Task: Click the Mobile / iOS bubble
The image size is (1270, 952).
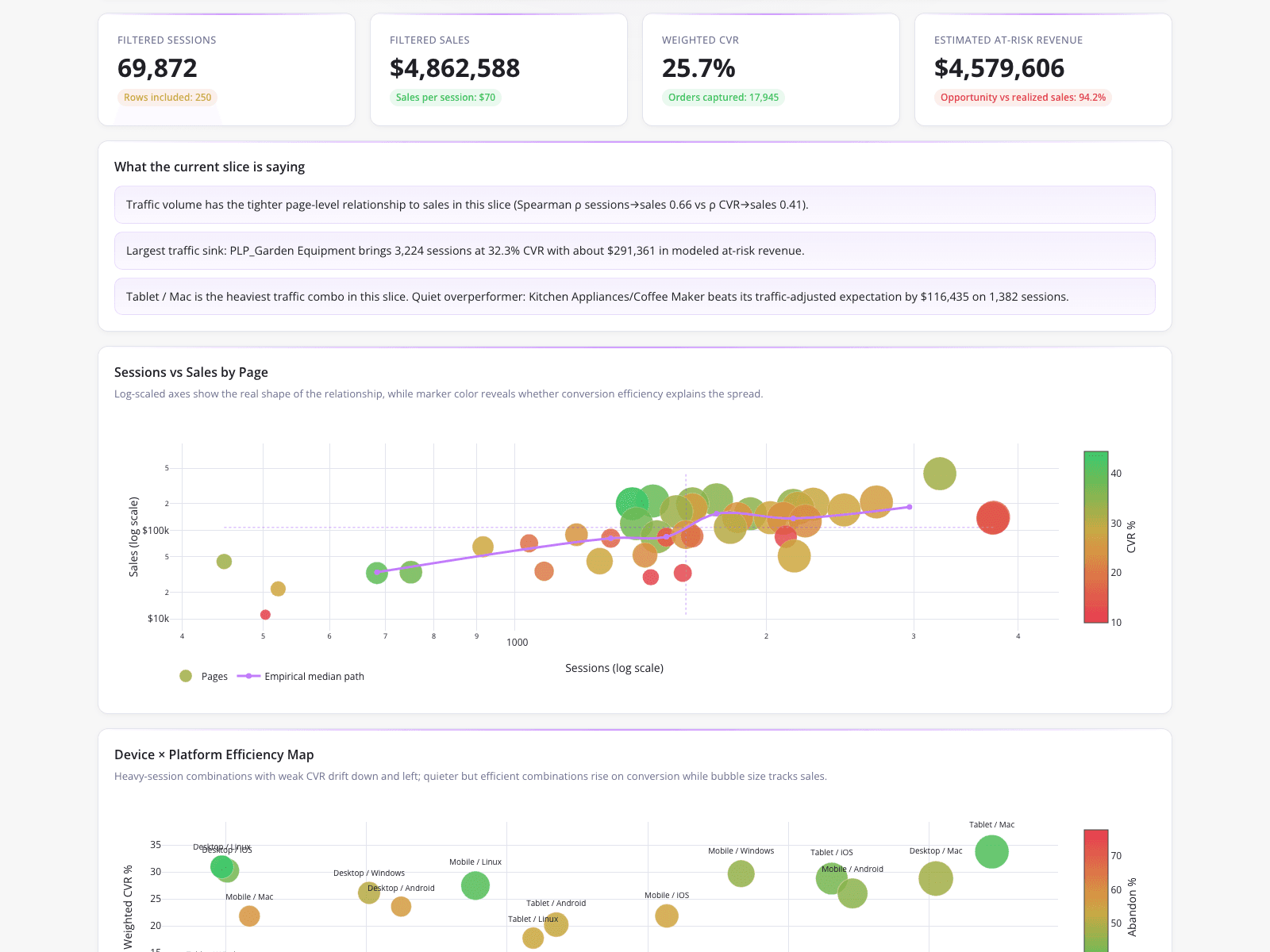Action: click(667, 916)
